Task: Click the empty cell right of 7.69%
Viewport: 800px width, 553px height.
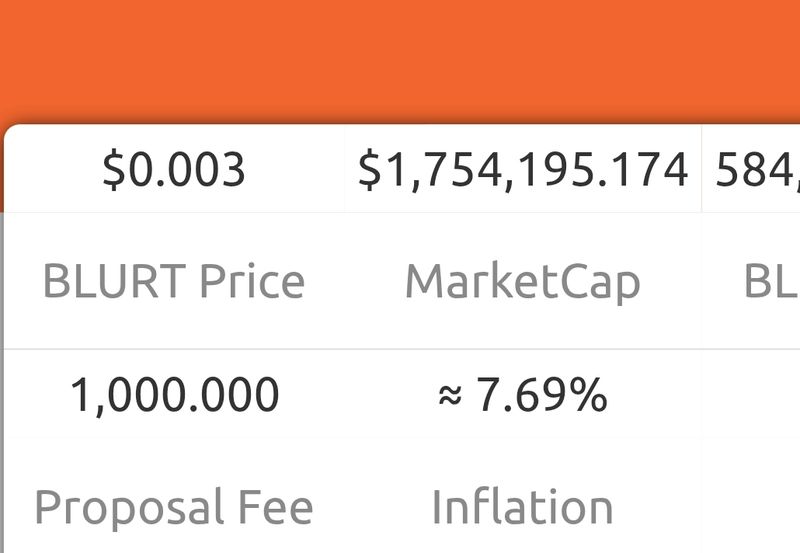Action: 752,396
